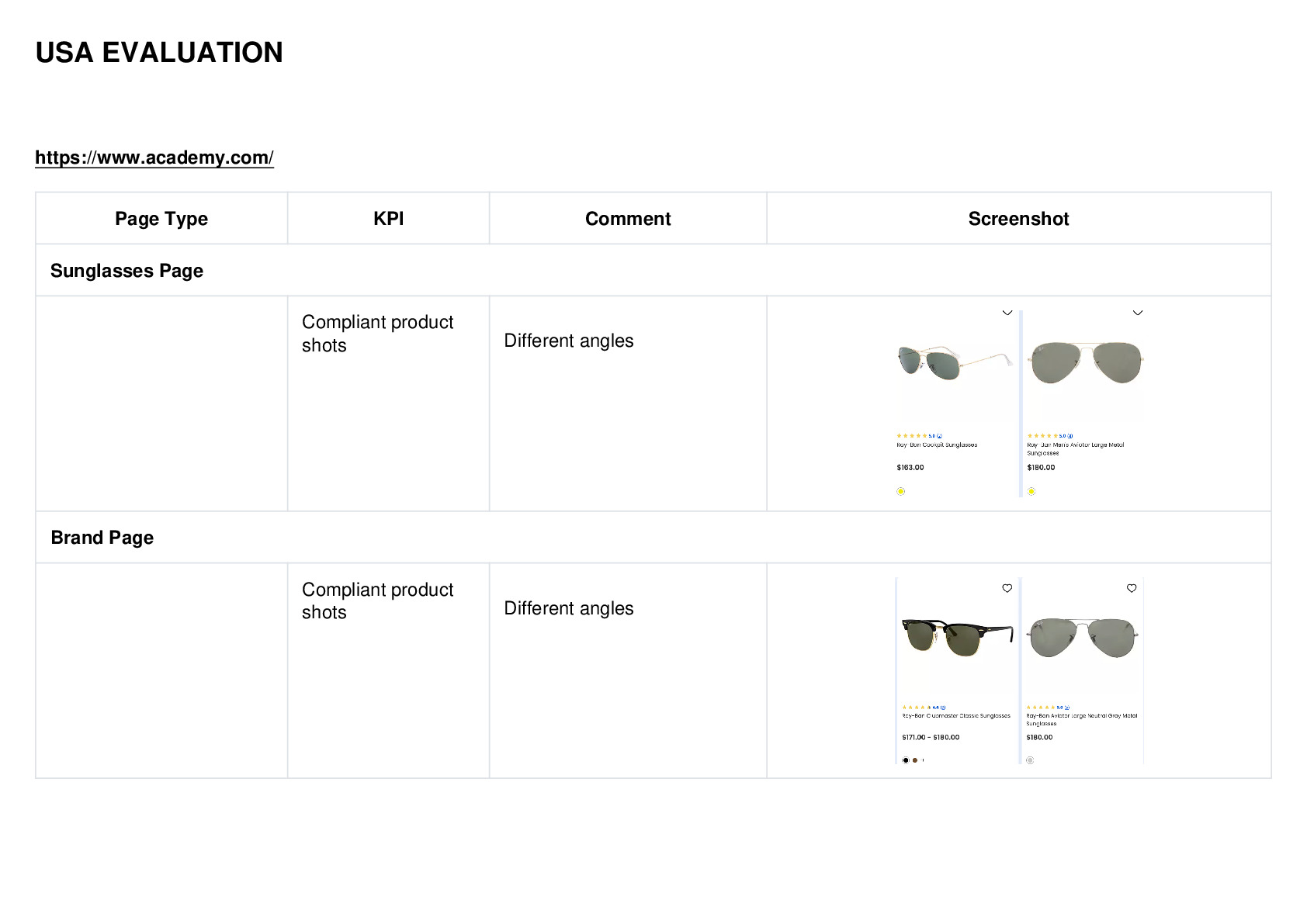
Task: Click the Screenshot column header
Action: 1018,219
